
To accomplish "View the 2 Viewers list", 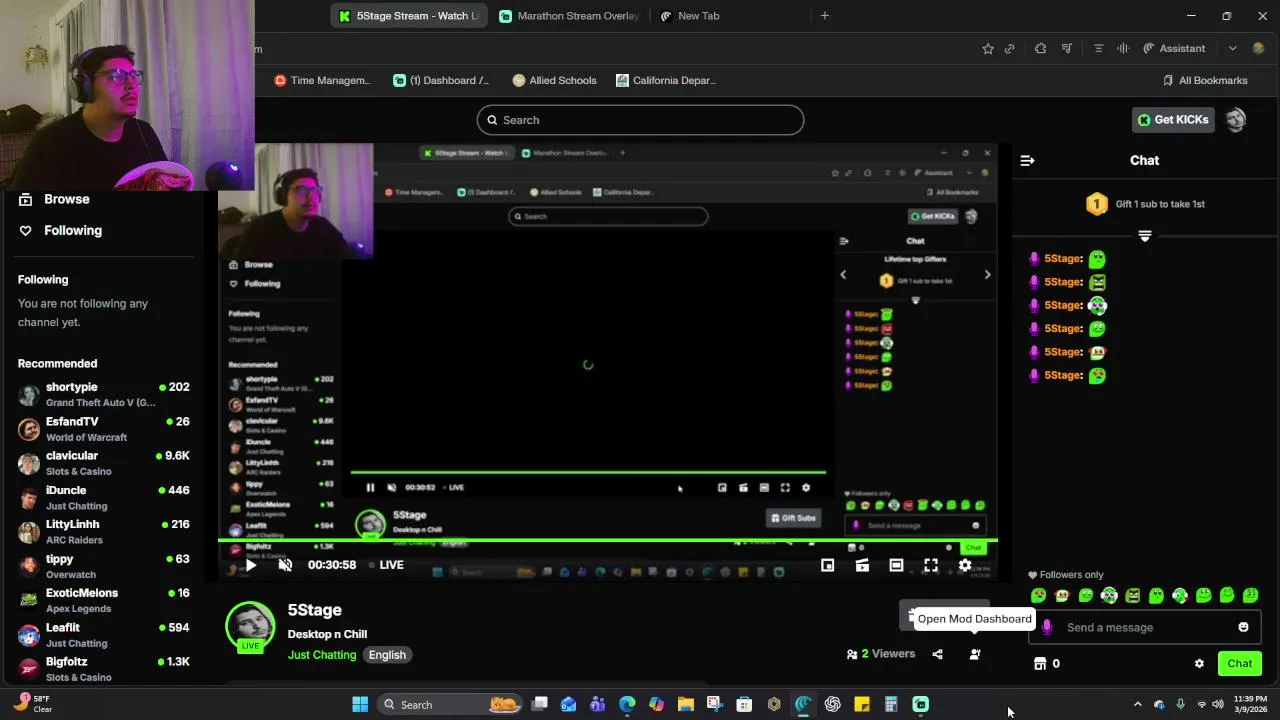I will tap(880, 654).
